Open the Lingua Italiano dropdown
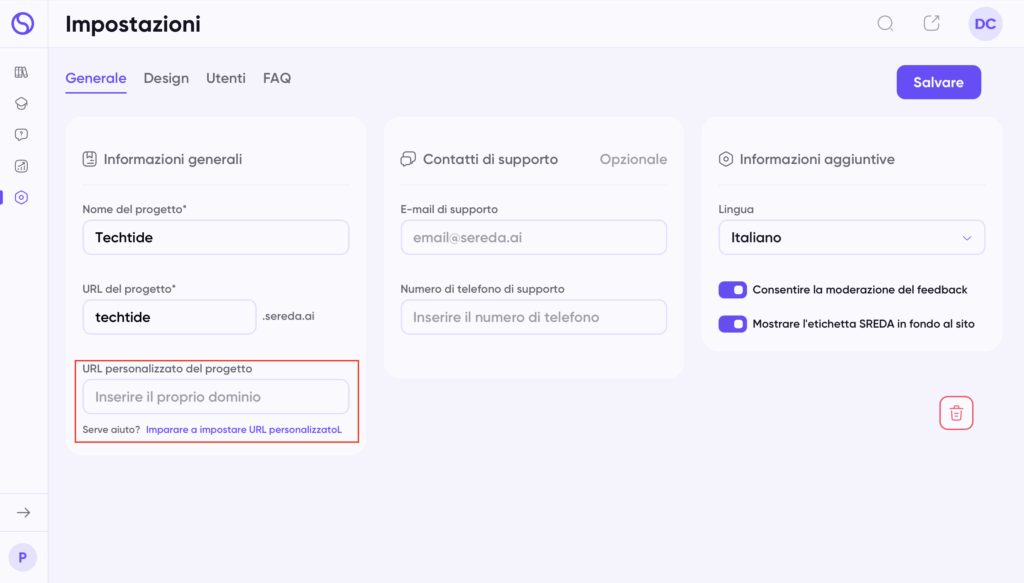 pyautogui.click(x=852, y=238)
